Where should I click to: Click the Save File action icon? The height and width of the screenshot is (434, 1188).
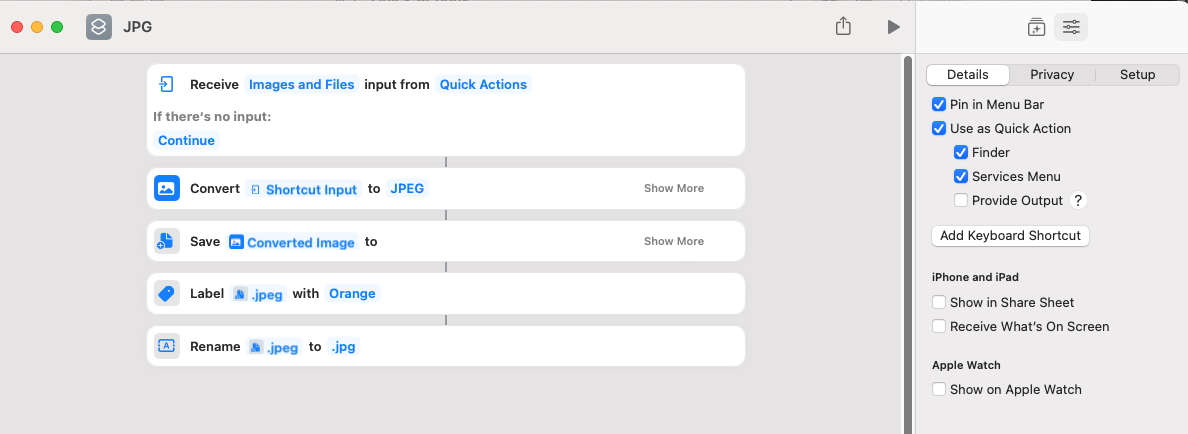167,241
